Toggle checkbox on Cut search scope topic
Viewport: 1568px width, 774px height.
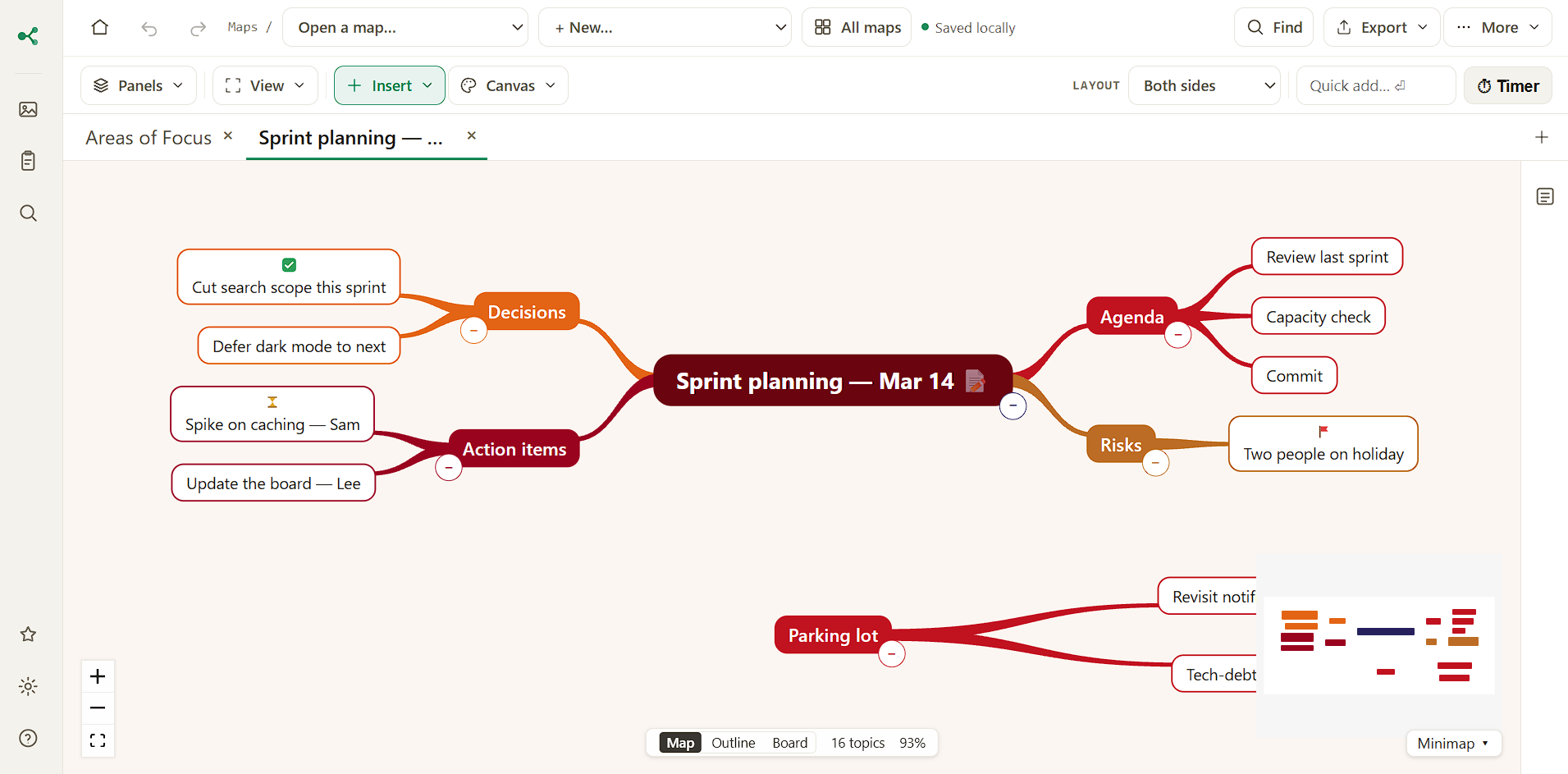pos(289,265)
